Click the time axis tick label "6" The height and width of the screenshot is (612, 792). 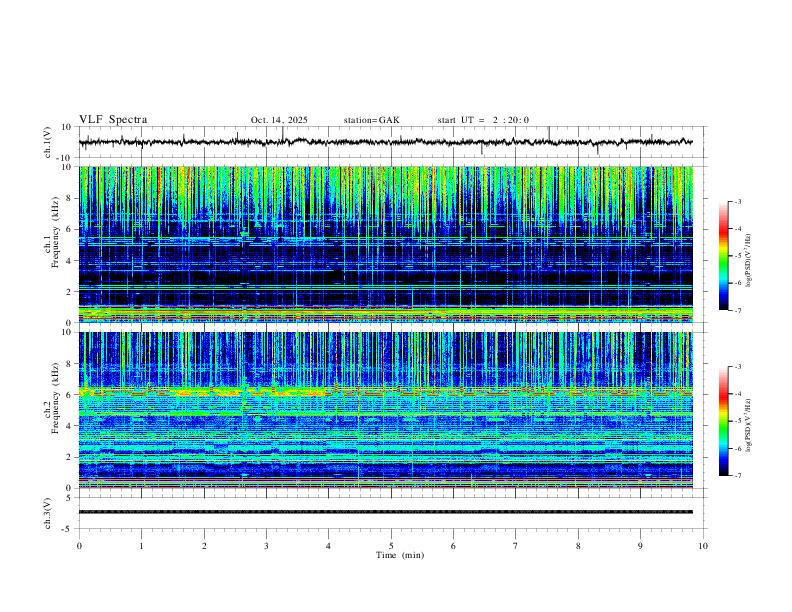[454, 546]
